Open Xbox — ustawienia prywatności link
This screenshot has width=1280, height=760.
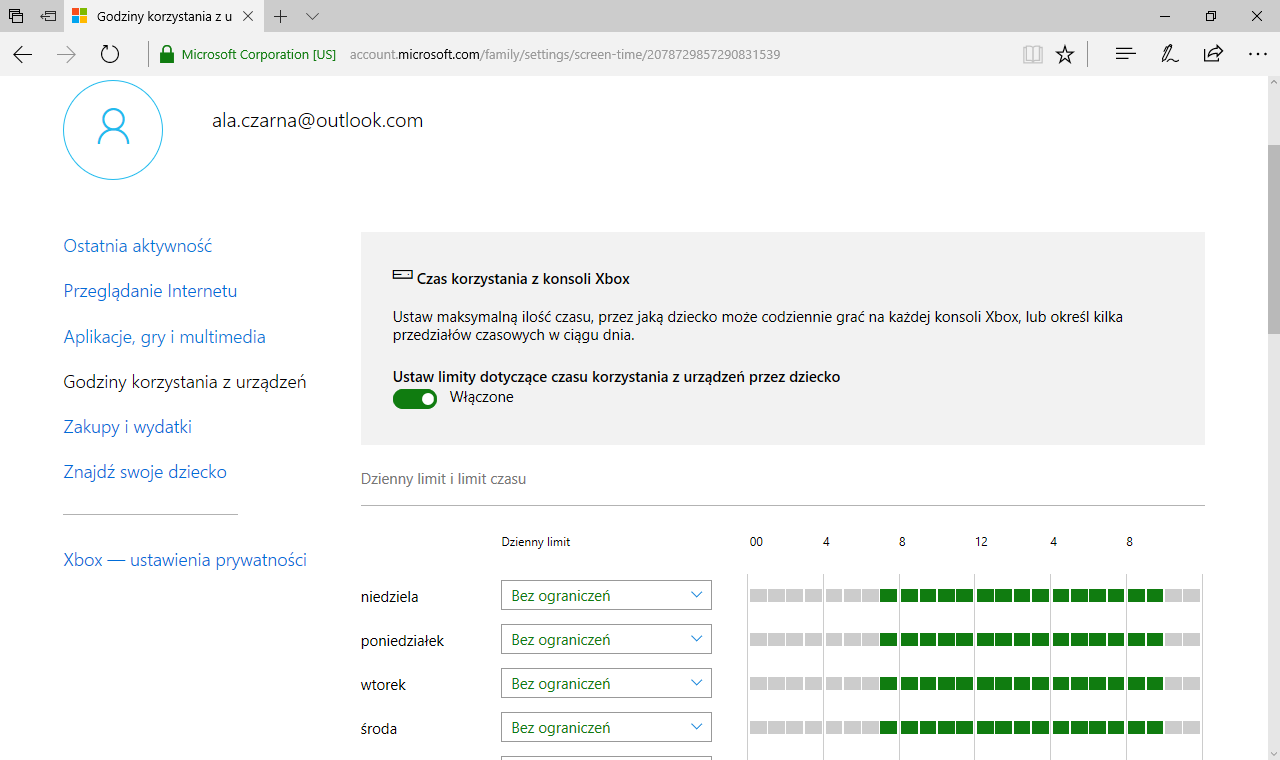tap(184, 560)
